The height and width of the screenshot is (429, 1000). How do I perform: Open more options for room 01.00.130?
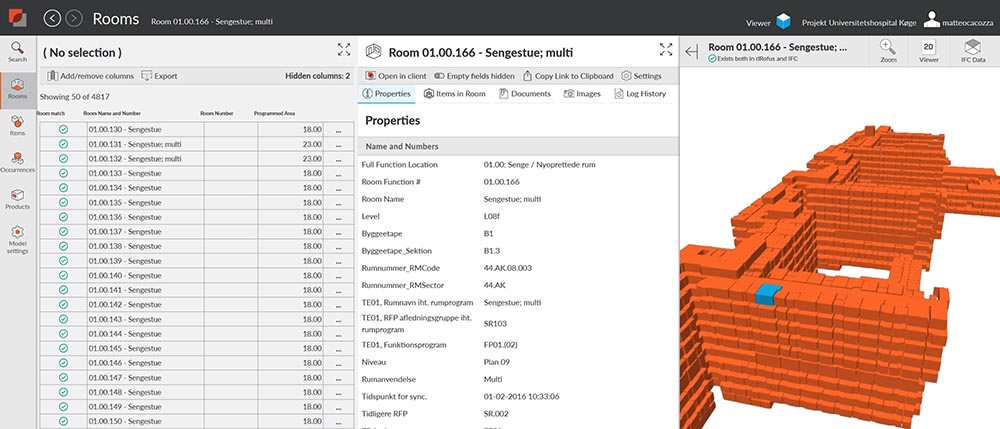tap(339, 129)
